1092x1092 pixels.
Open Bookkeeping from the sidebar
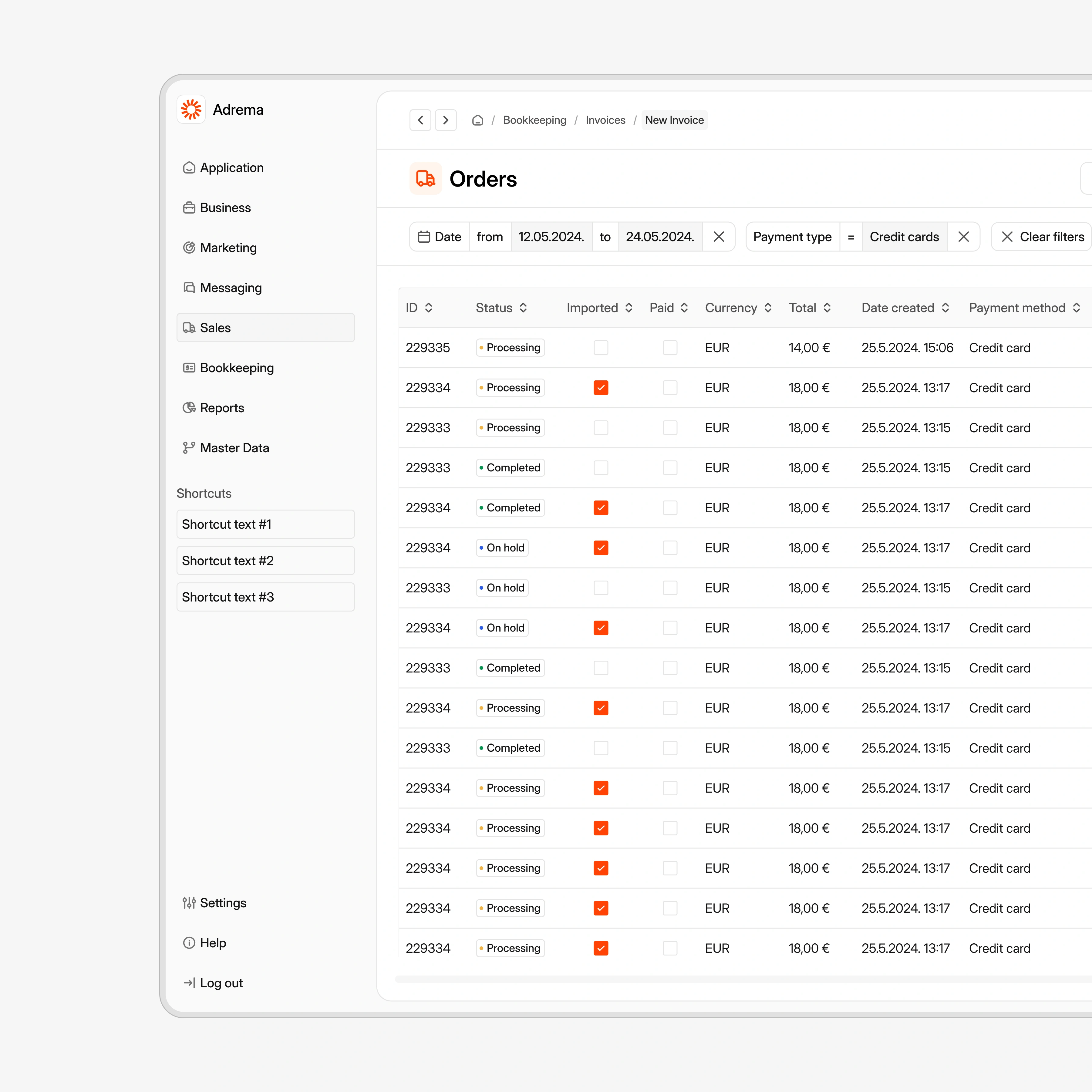pyautogui.click(x=237, y=368)
